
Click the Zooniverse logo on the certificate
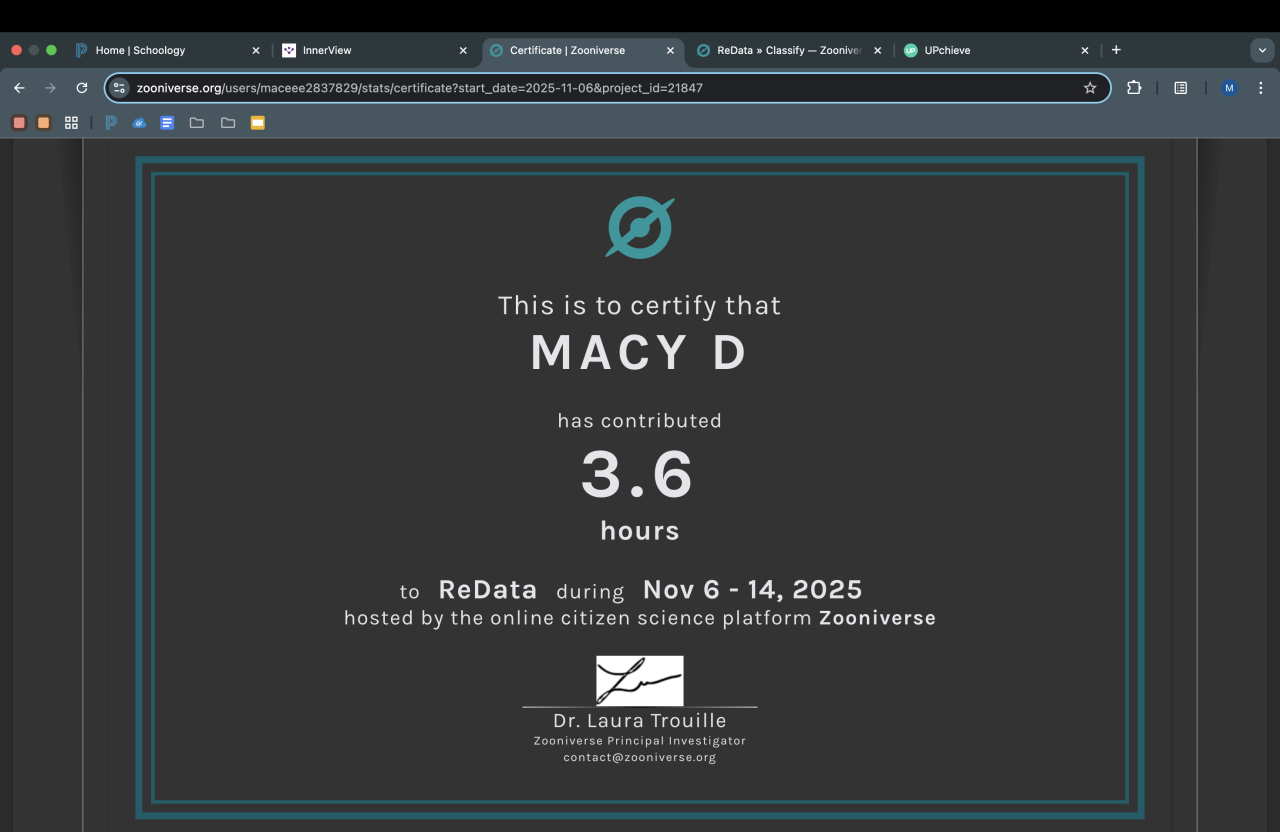[640, 227]
